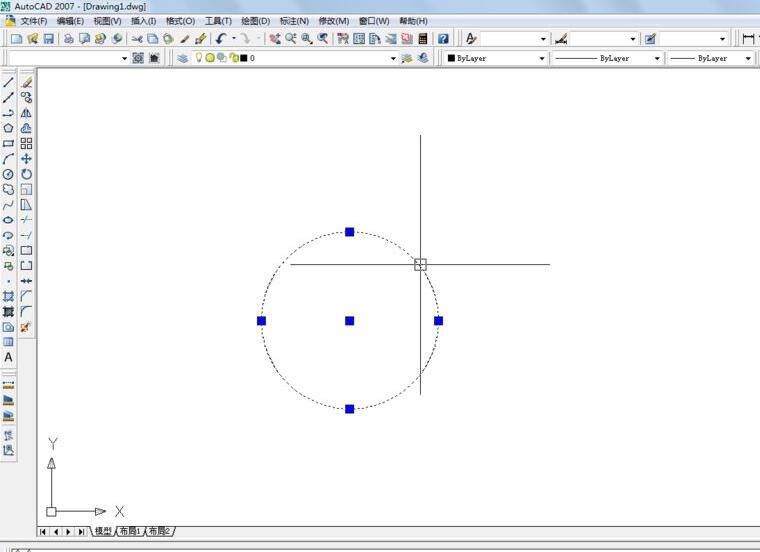
Task: Select the Scale tool
Action: point(26,189)
